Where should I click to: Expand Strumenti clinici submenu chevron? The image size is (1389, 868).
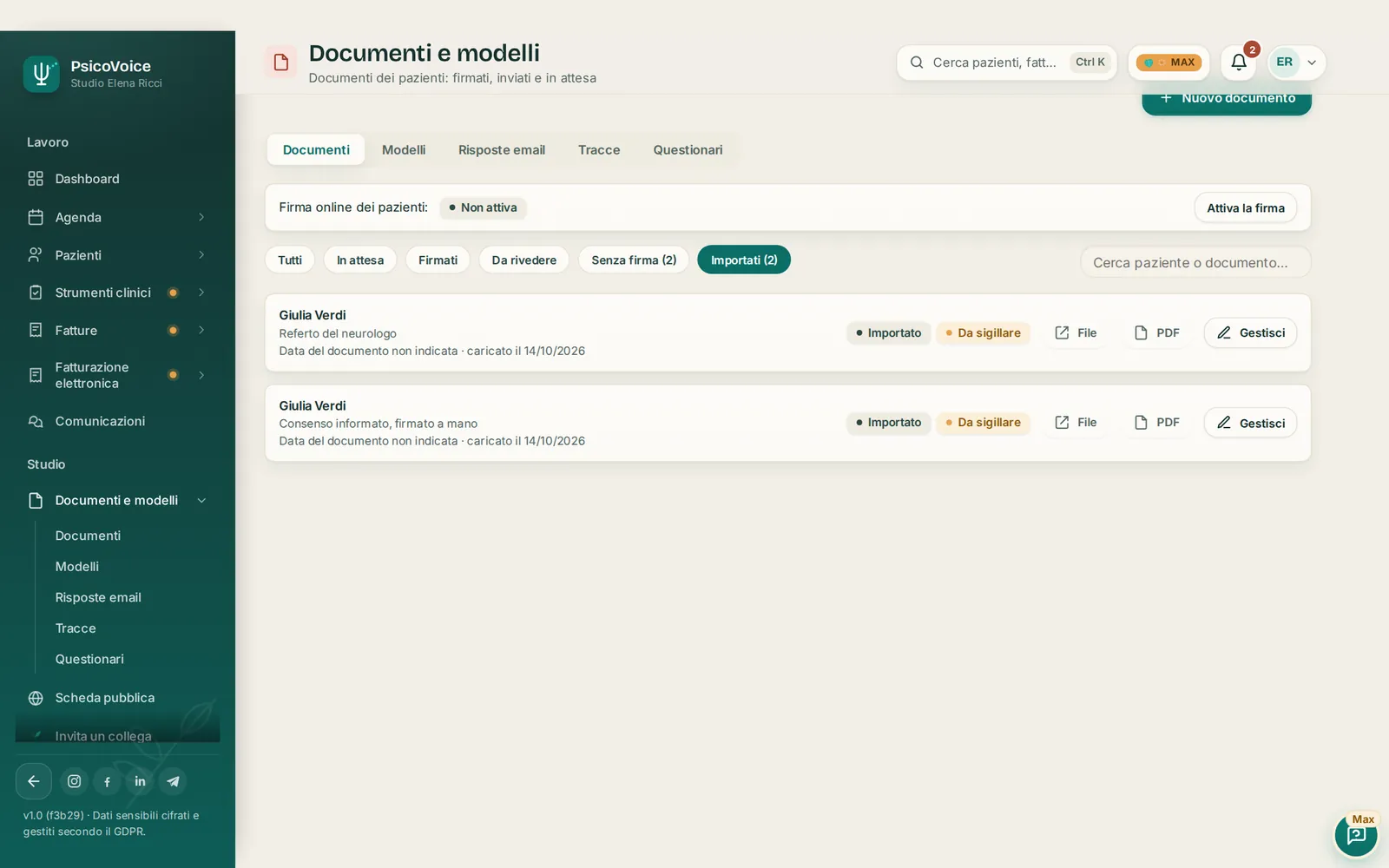[201, 293]
